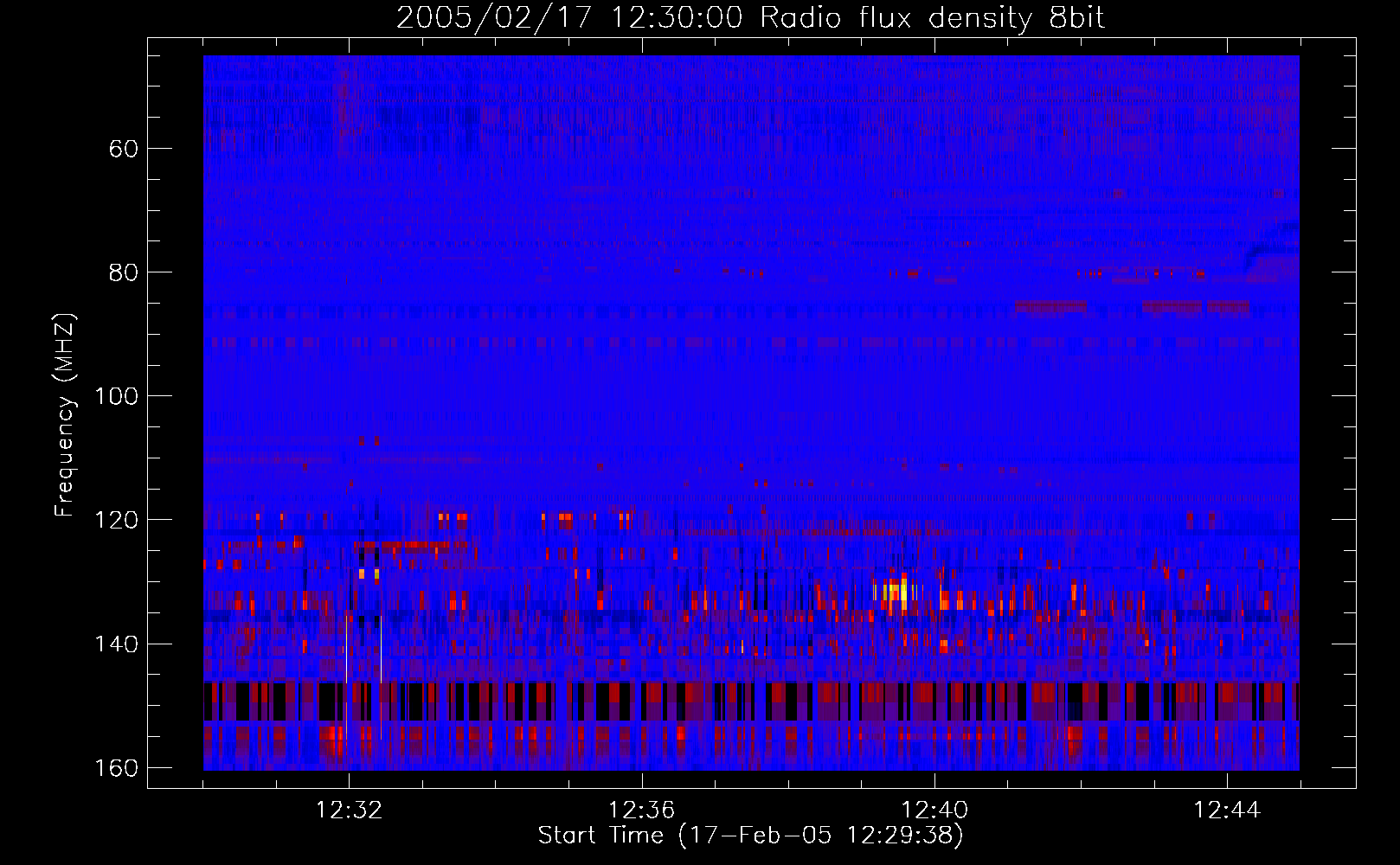Viewport: 1400px width, 865px height.
Task: Click the 160 frequency tick label
Action: (x=116, y=768)
